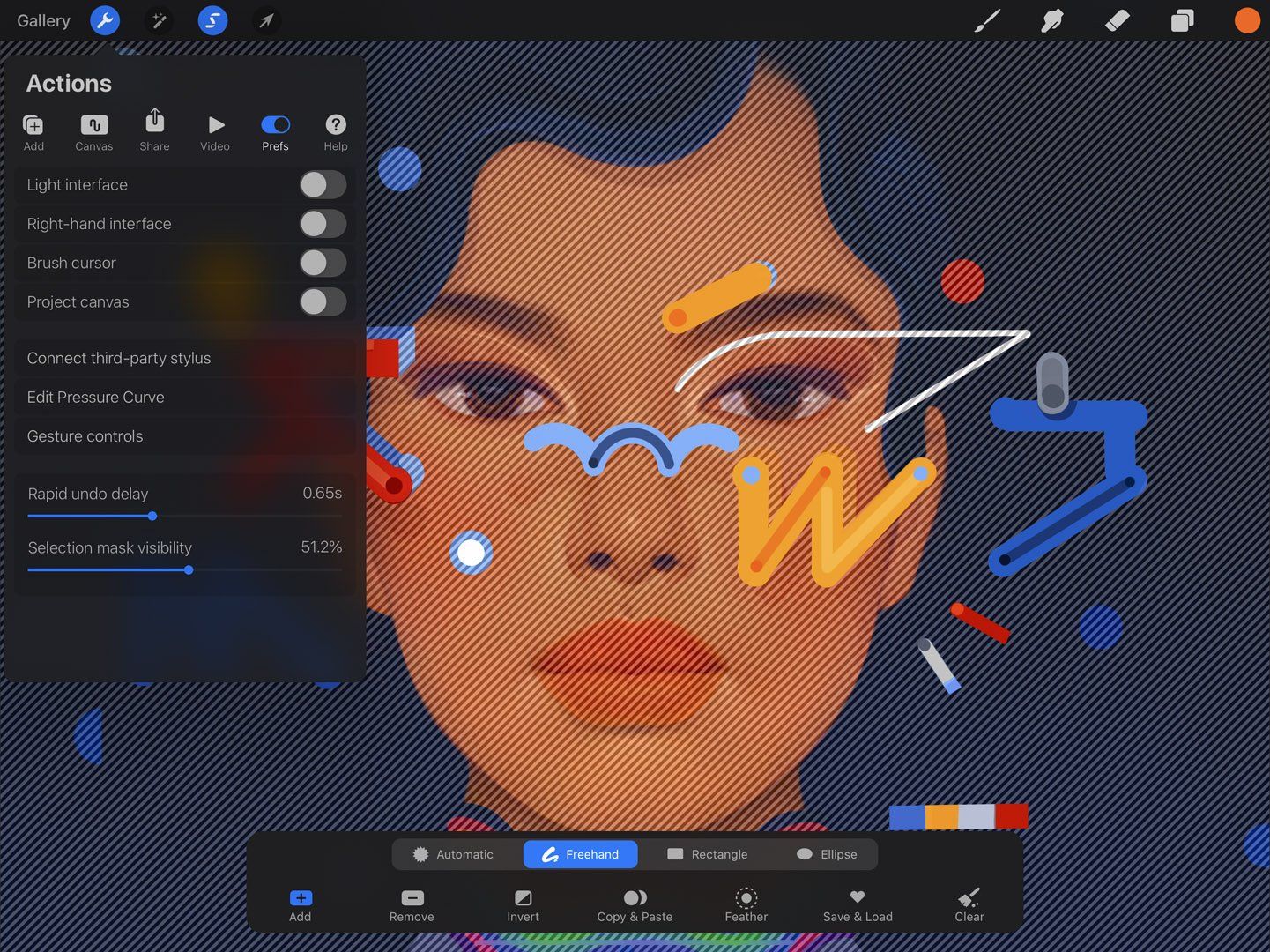Switch to Automatic selection mode

click(455, 853)
